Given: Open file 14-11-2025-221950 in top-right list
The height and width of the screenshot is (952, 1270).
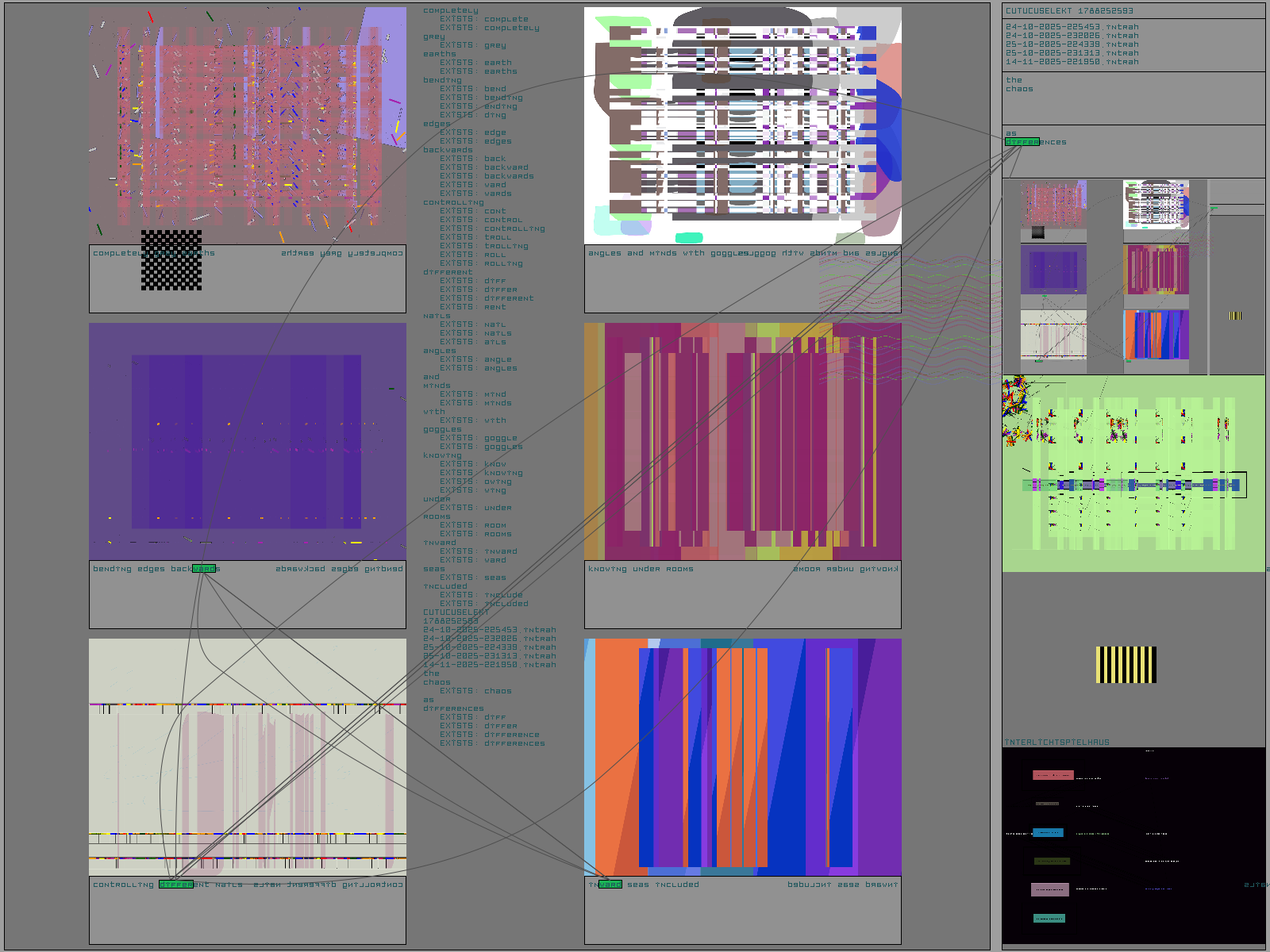Looking at the screenshot, I should coord(1072,62).
